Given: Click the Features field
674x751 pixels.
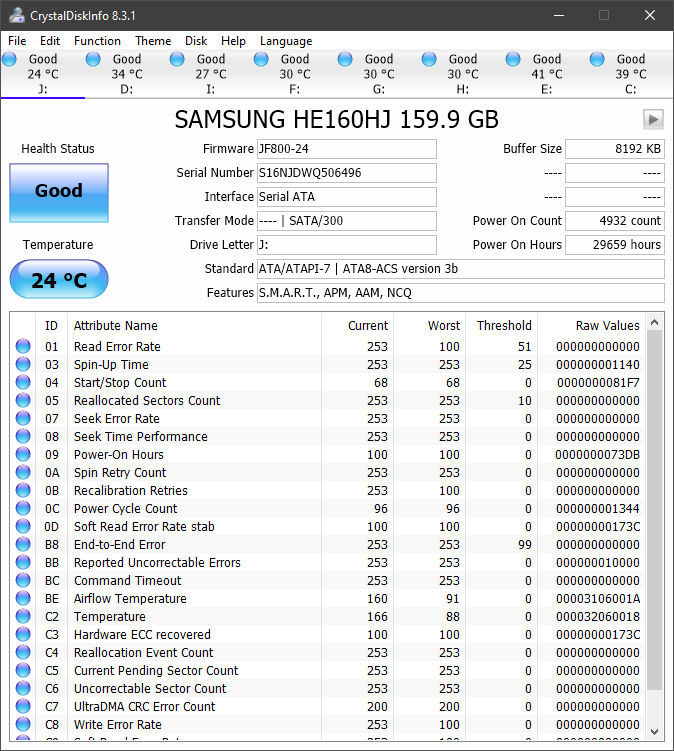Looking at the screenshot, I should tap(461, 293).
